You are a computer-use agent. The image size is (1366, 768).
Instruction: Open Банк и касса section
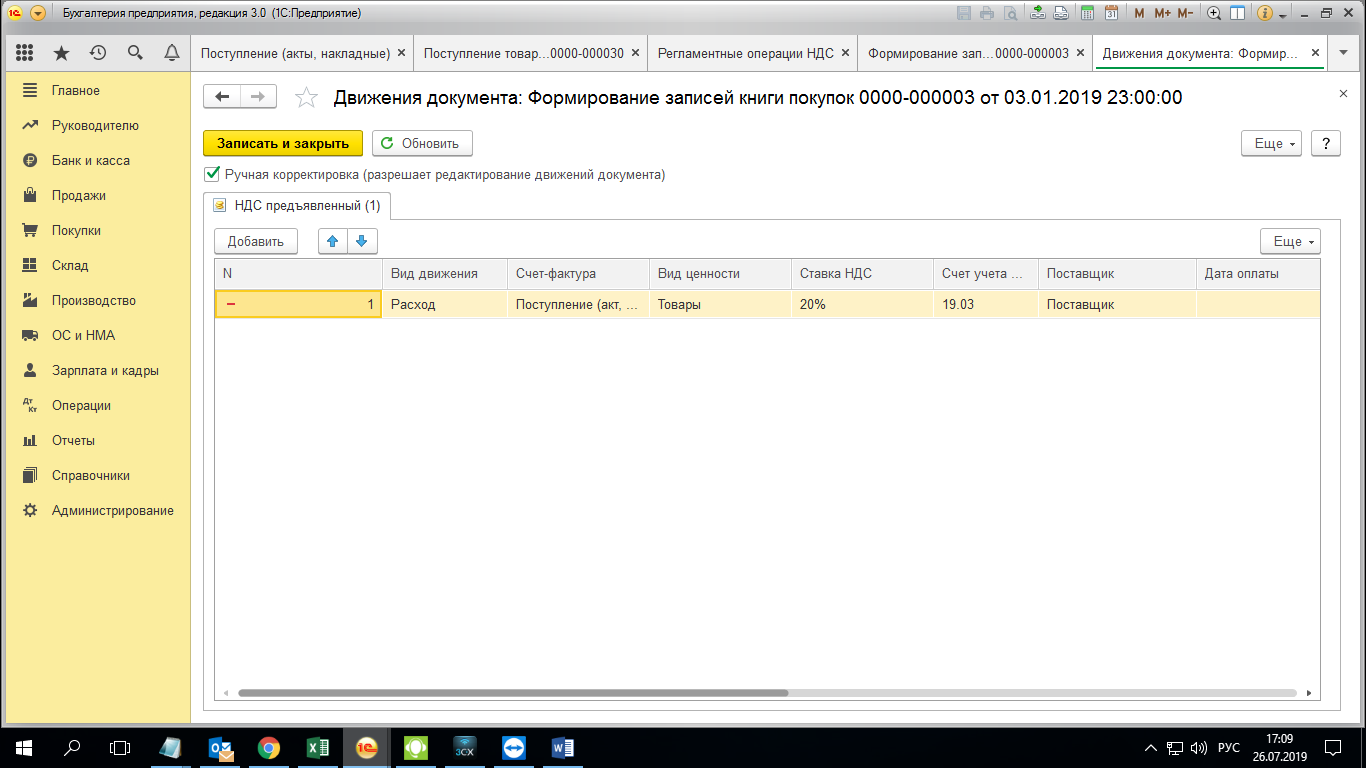(x=90, y=160)
